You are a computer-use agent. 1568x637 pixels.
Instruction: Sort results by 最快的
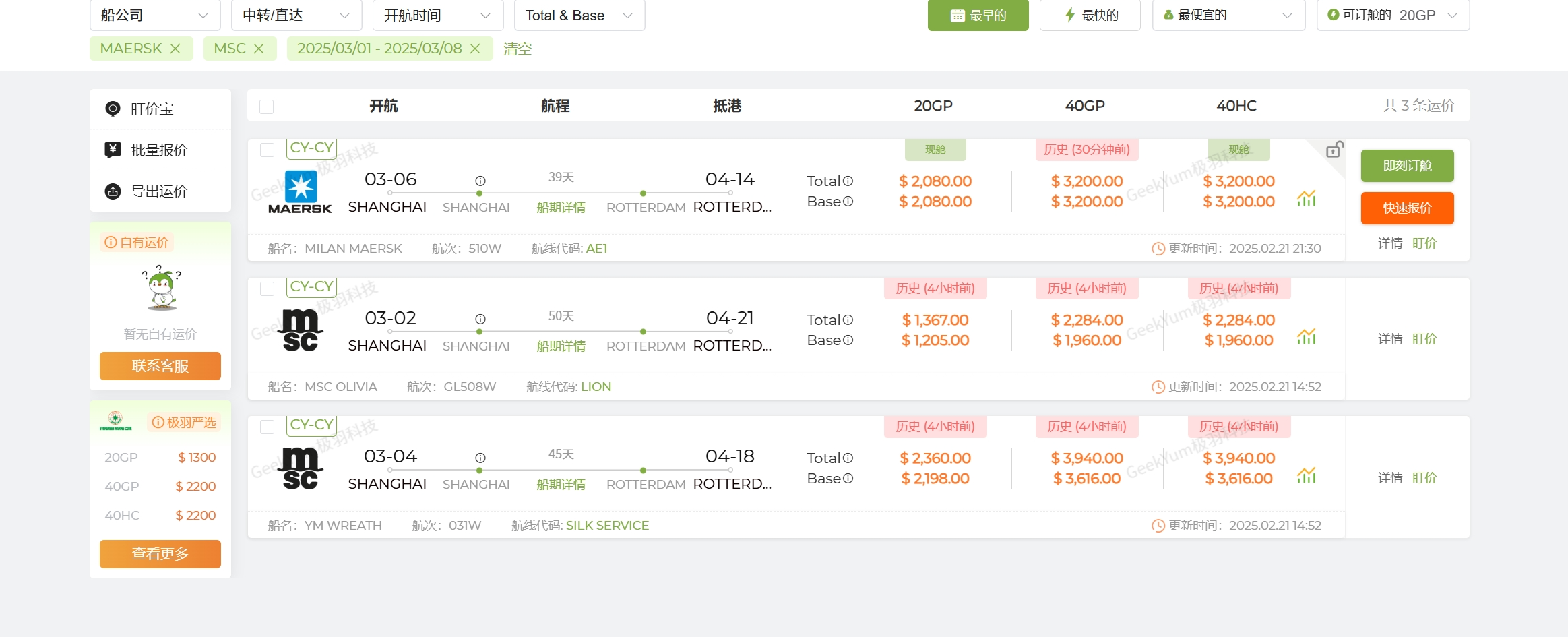tap(1090, 15)
